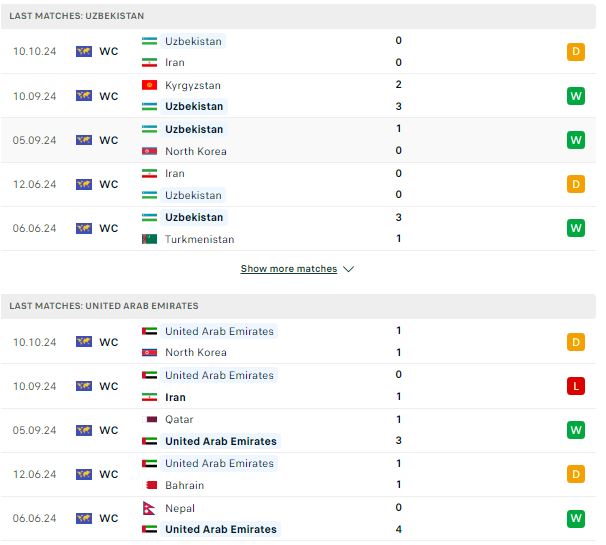This screenshot has height=545, width=606.
Task: Click the Iran flag in UAE 10.09.24 match
Action: [149, 397]
